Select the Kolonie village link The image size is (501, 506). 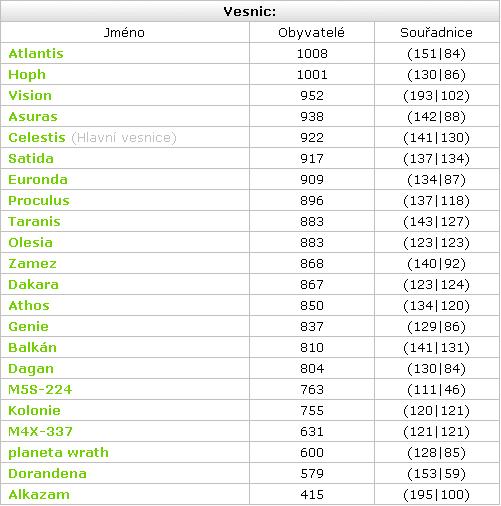coord(34,411)
